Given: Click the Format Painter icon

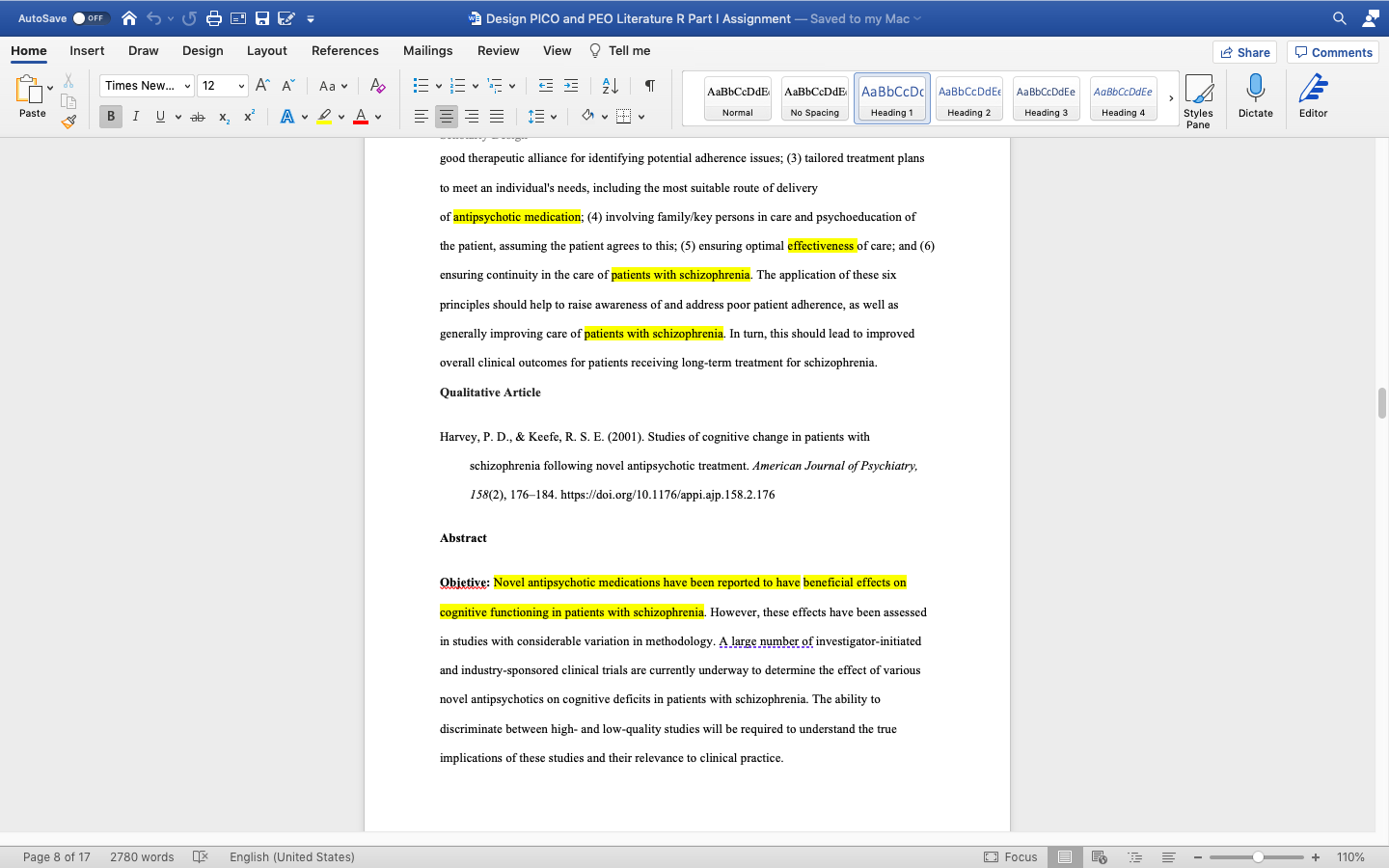Looking at the screenshot, I should (x=68, y=120).
